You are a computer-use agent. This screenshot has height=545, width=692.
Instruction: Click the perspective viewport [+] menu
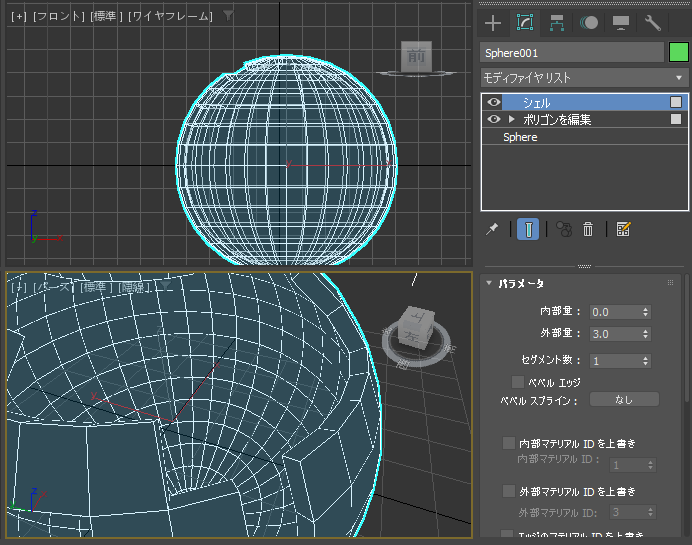pyautogui.click(x=19, y=287)
